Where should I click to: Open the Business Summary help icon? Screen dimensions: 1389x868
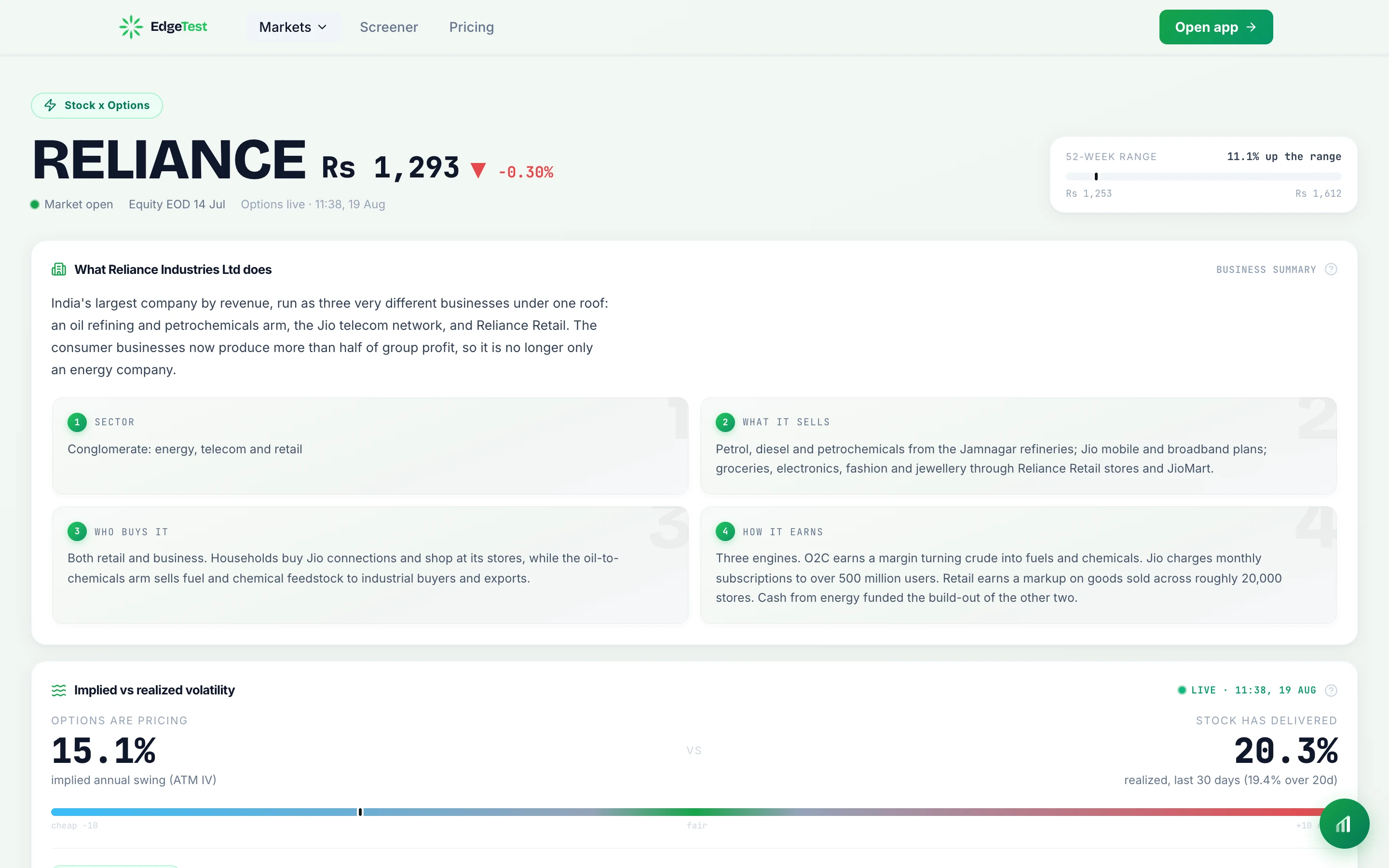(1331, 269)
